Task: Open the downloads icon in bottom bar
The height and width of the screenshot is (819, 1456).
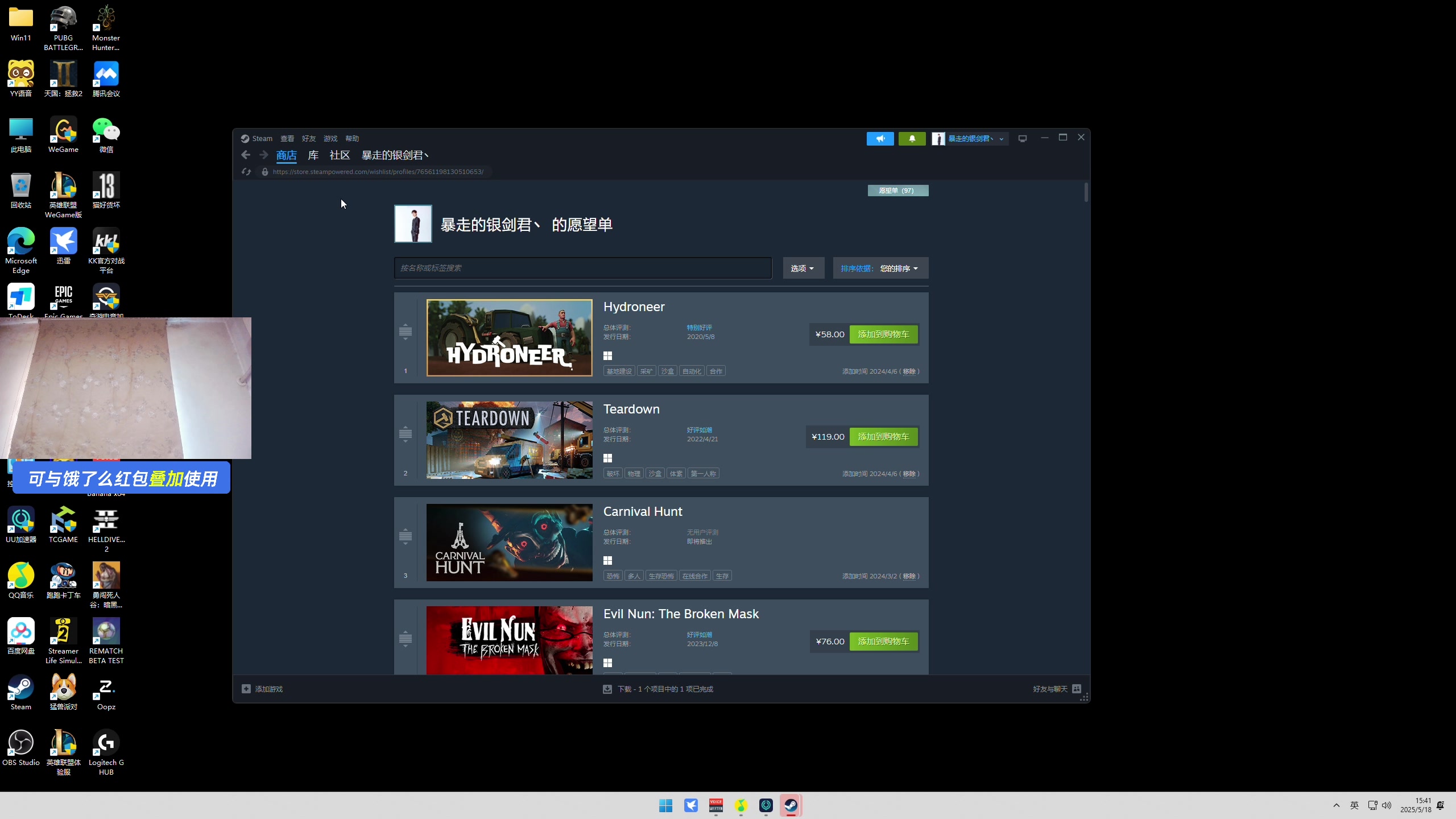Action: [x=607, y=689]
